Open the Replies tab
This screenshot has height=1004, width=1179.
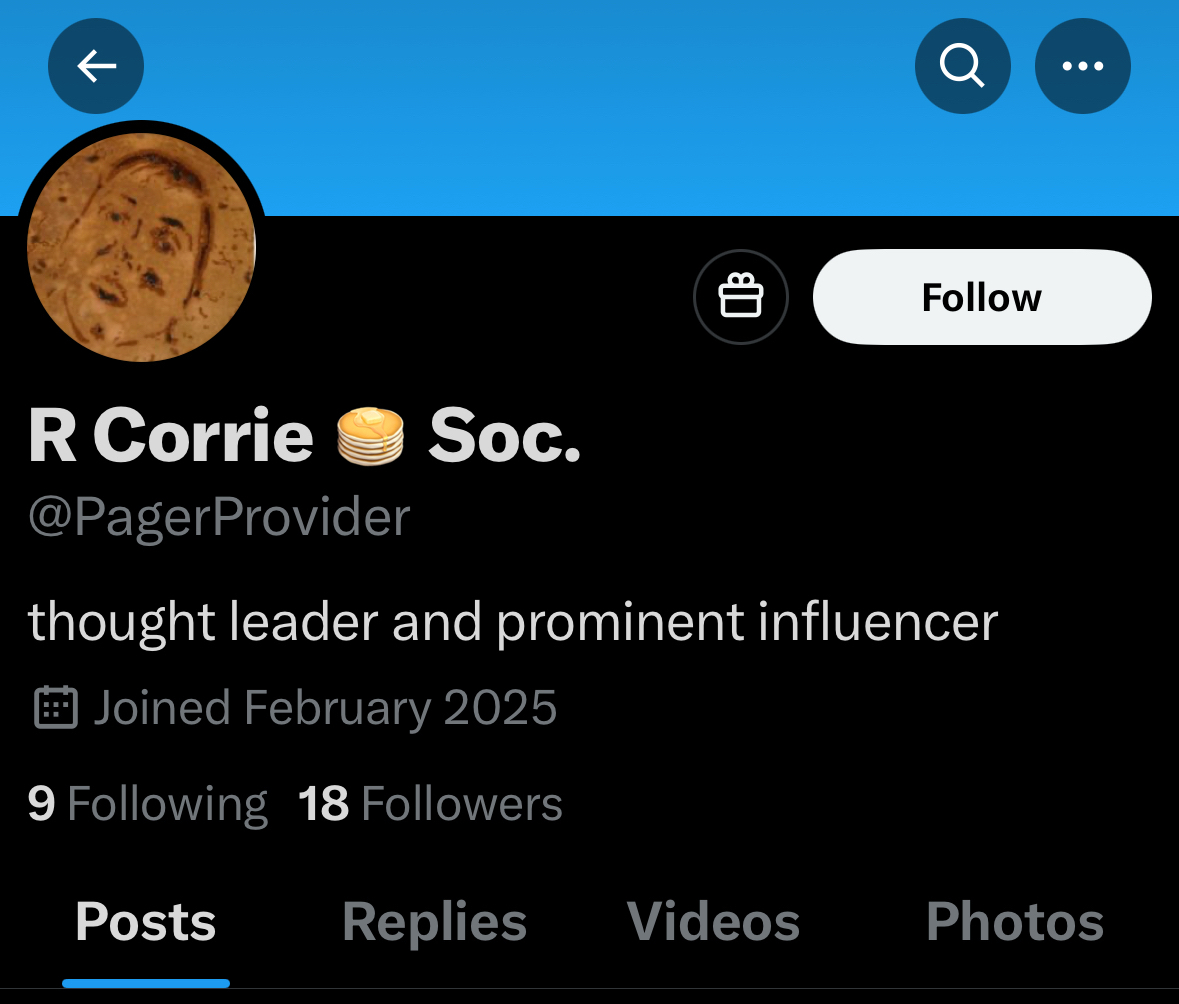click(434, 922)
